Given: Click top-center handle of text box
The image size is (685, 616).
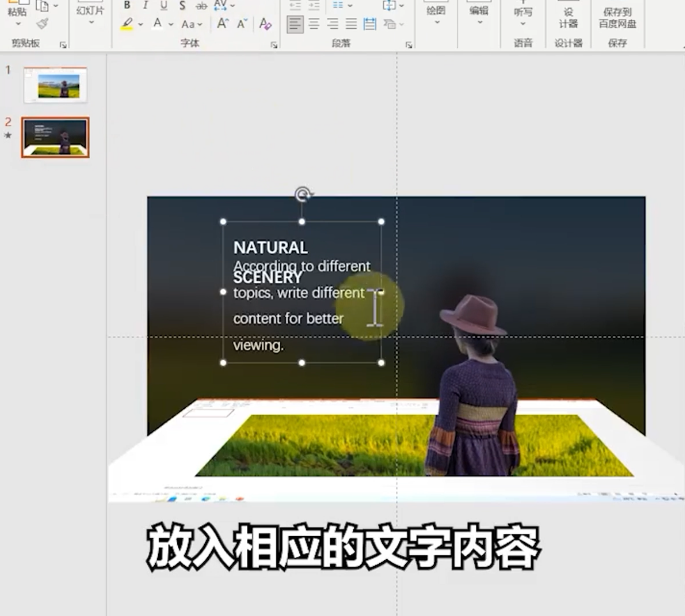Looking at the screenshot, I should [x=302, y=222].
